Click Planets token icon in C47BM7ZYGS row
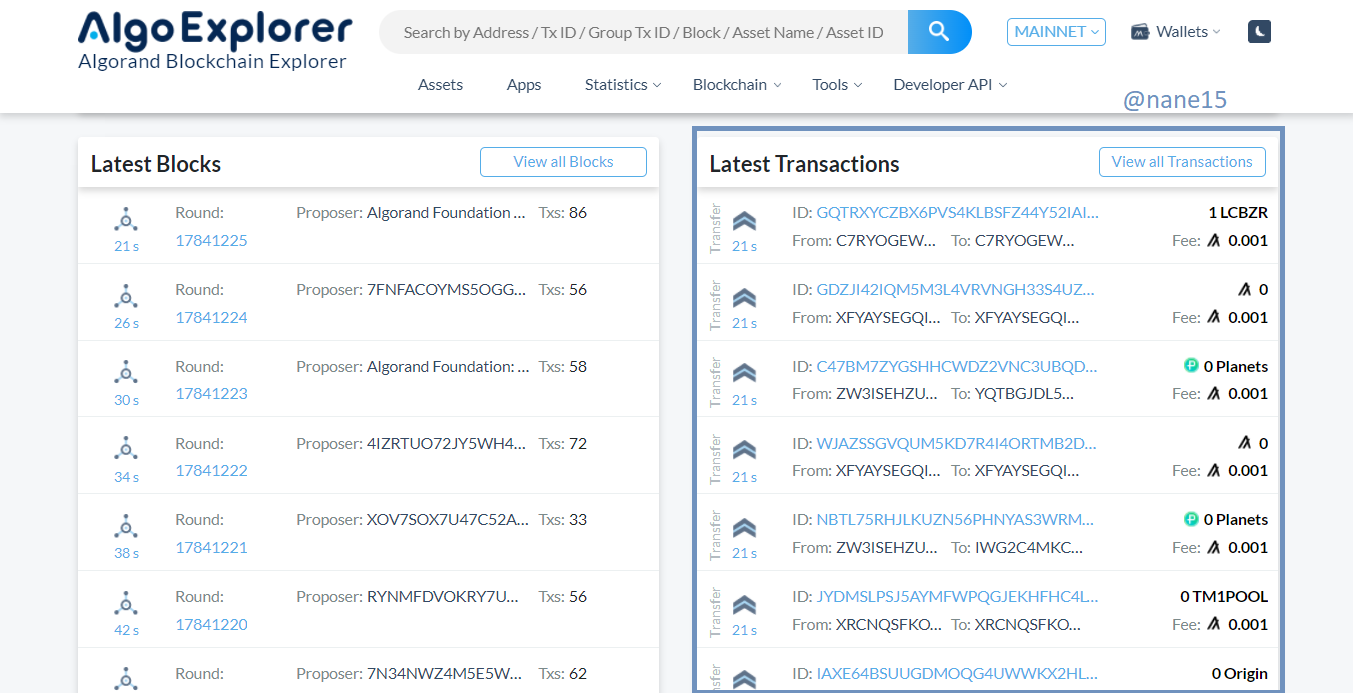 [1191, 366]
